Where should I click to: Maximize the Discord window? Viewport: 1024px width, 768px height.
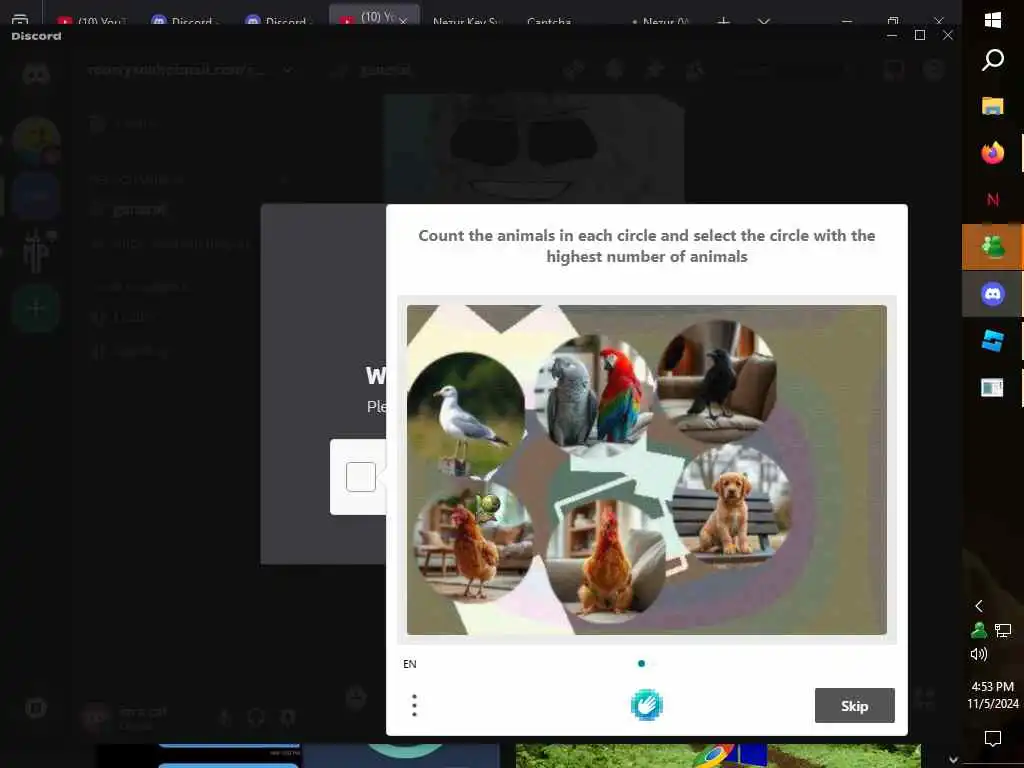point(920,35)
